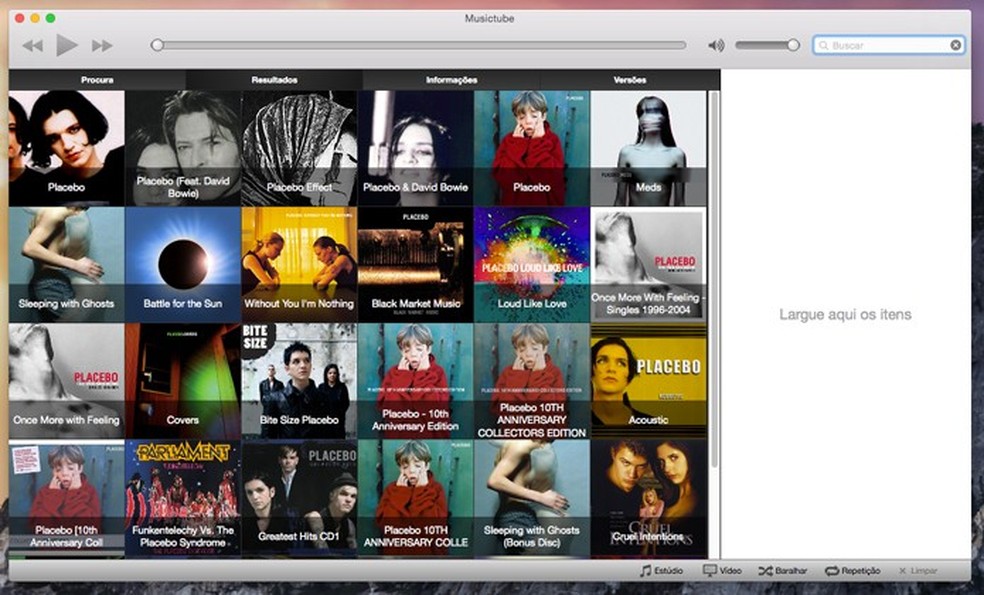Skip forward with the fast-forward button
984x595 pixels.
coord(102,46)
